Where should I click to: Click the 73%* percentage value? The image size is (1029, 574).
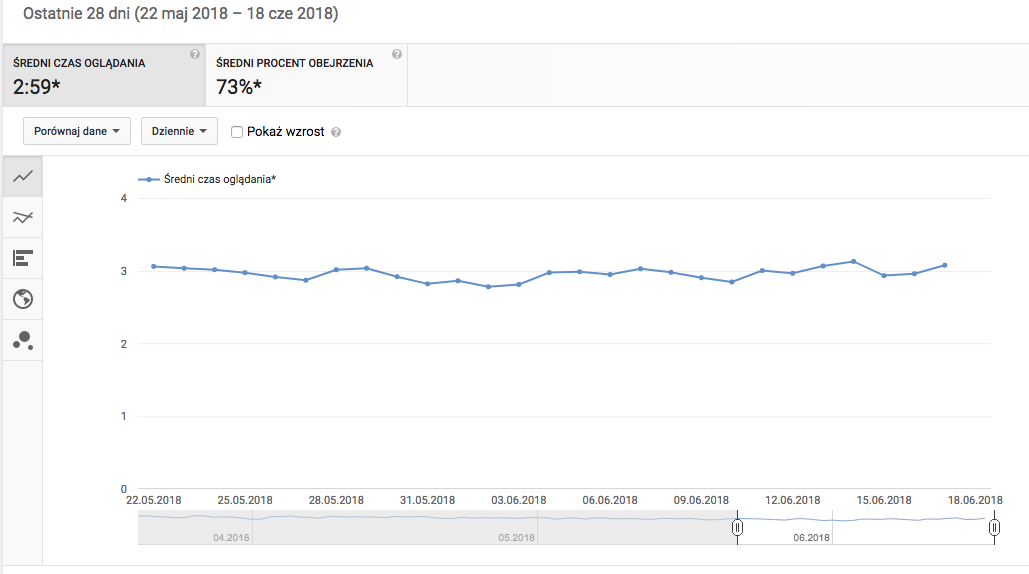239,87
